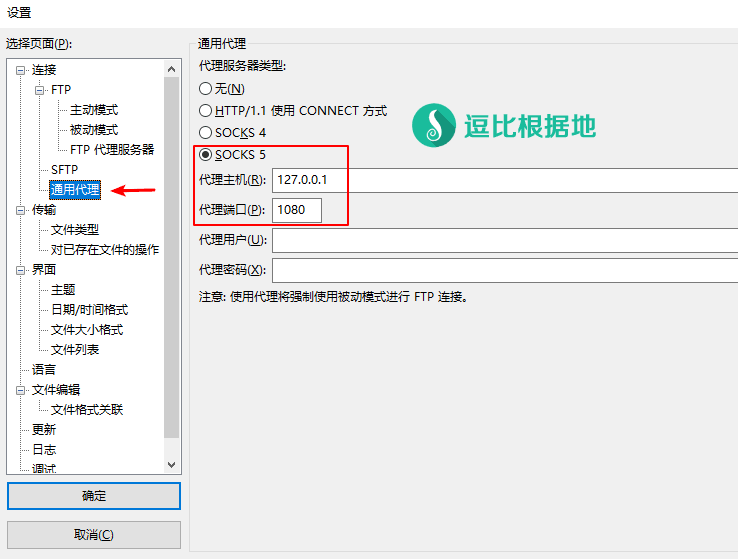
Task: Go to FTP 代理服务器 page
Action: click(112, 150)
